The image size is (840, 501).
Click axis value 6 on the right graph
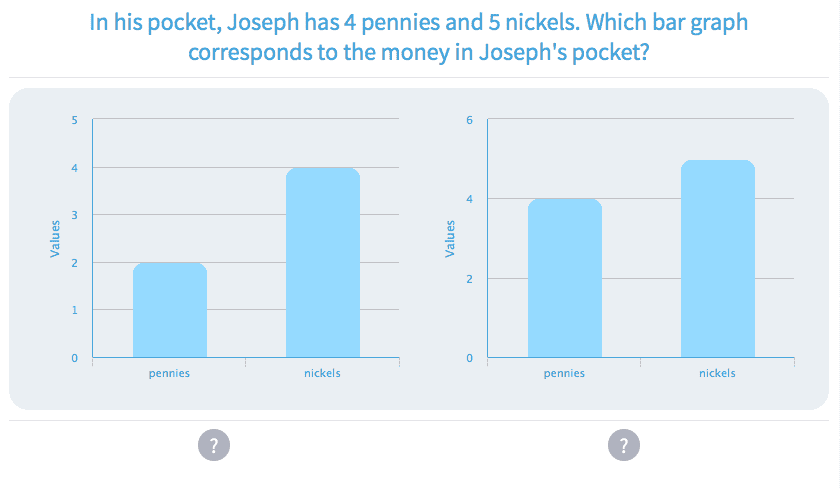tap(469, 120)
